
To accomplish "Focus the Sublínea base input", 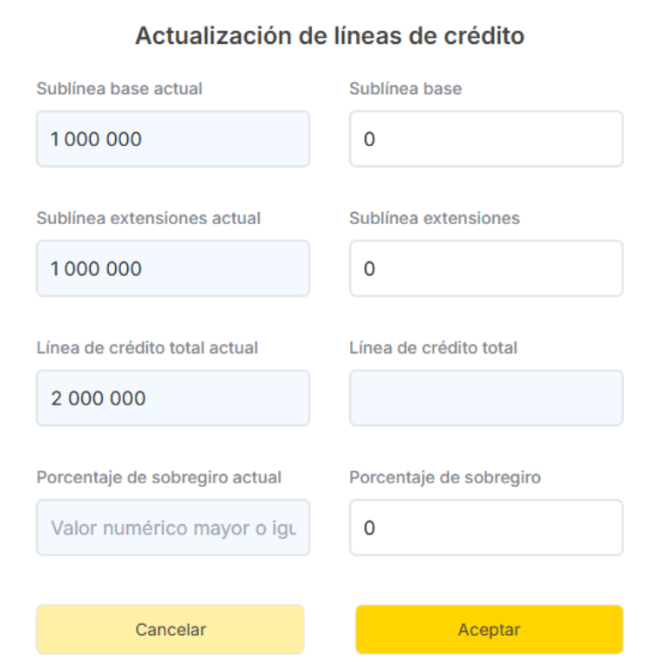I will click(x=486, y=139).
